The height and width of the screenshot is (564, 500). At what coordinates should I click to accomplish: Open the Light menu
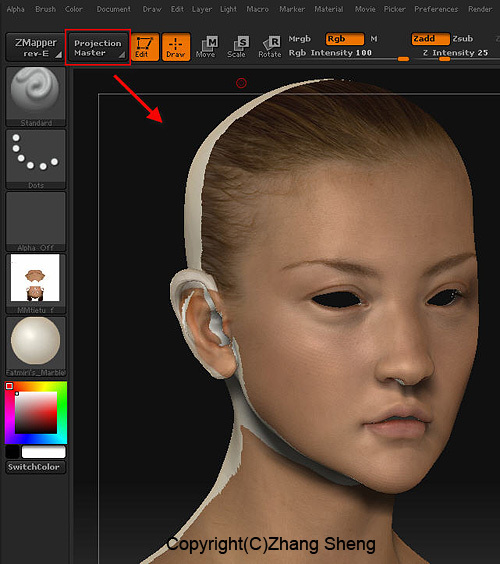click(228, 9)
